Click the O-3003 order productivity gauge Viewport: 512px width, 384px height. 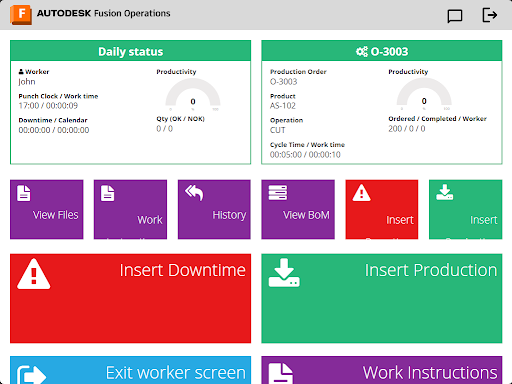tap(424, 95)
